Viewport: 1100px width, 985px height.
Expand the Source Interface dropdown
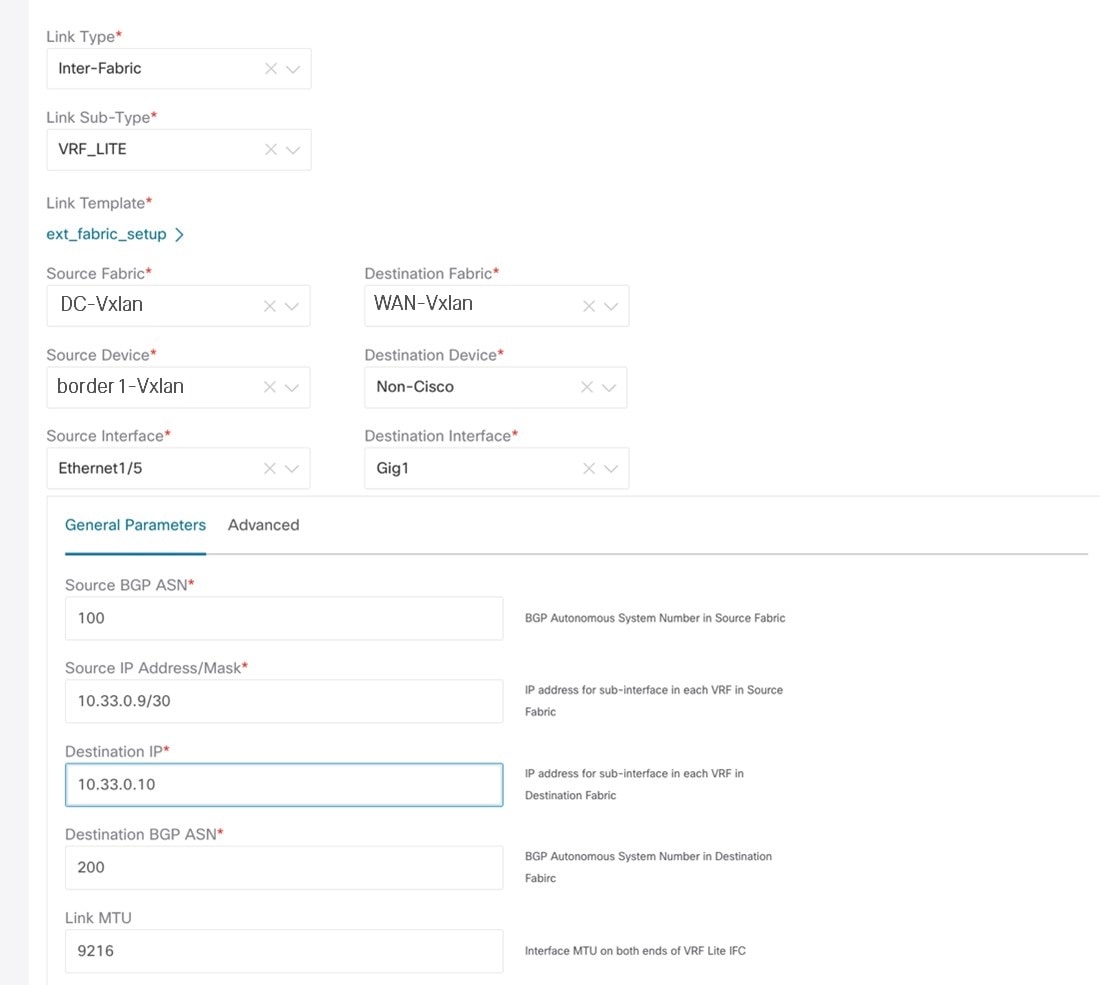pos(292,468)
